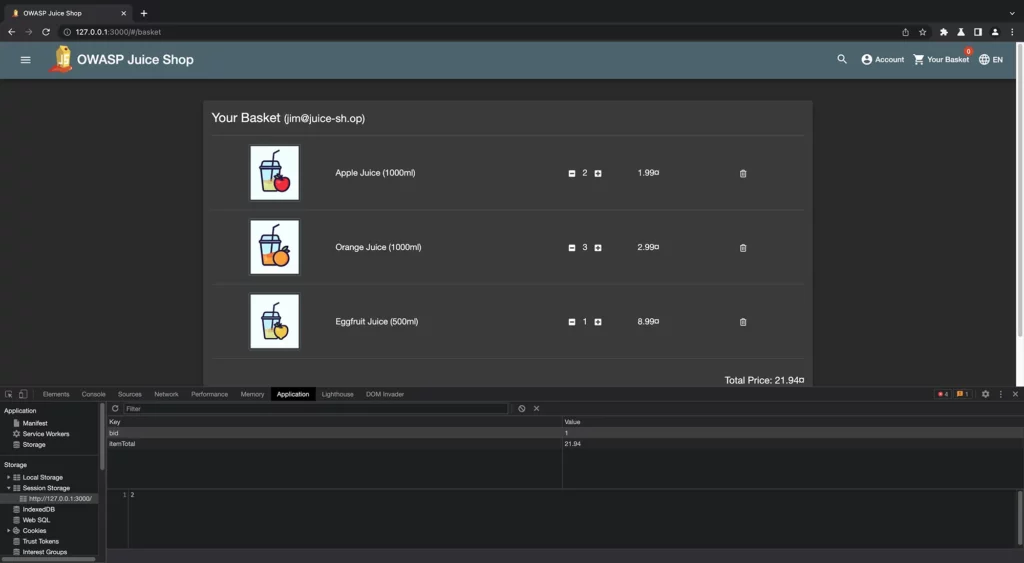Increase Apple Juice quantity with plus
Image resolution: width=1024 pixels, height=563 pixels.
click(598, 174)
